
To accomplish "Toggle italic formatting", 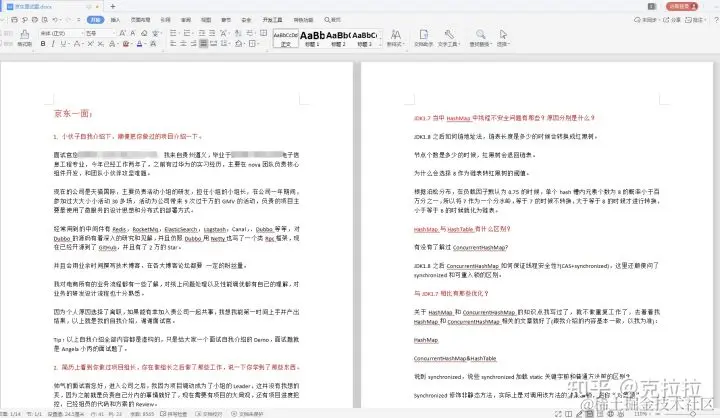I will [x=53, y=44].
